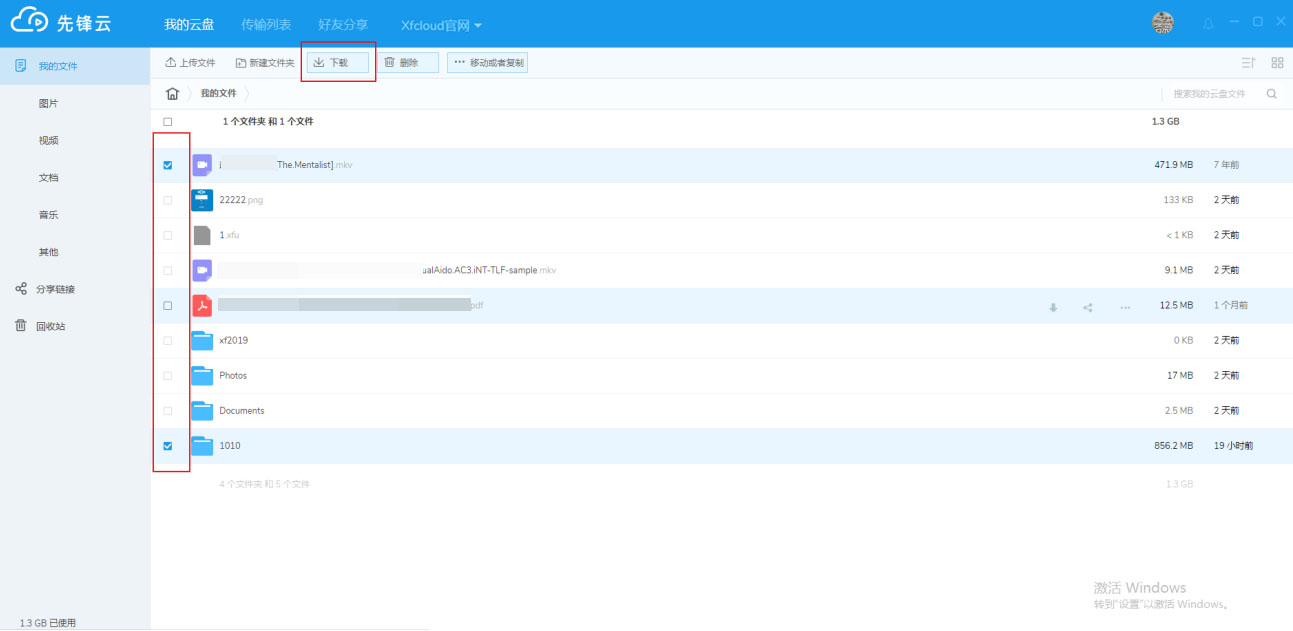
Task: Click the 搜索我的云盘文件 search field
Action: tap(1209, 94)
